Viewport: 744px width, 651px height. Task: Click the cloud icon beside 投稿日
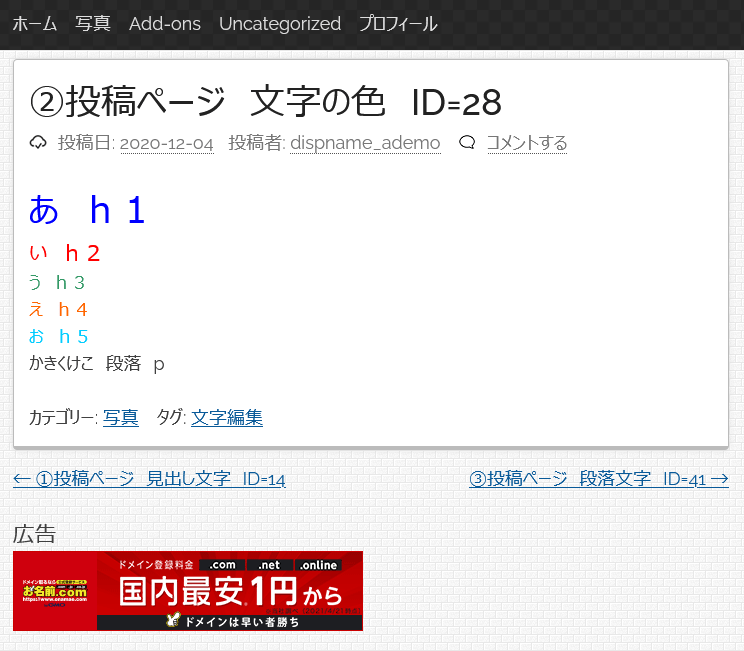[39, 143]
